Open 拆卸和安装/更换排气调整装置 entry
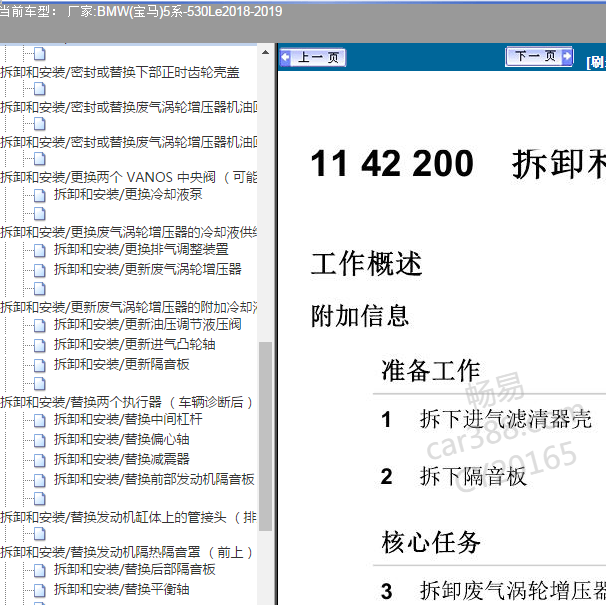 coord(141,249)
